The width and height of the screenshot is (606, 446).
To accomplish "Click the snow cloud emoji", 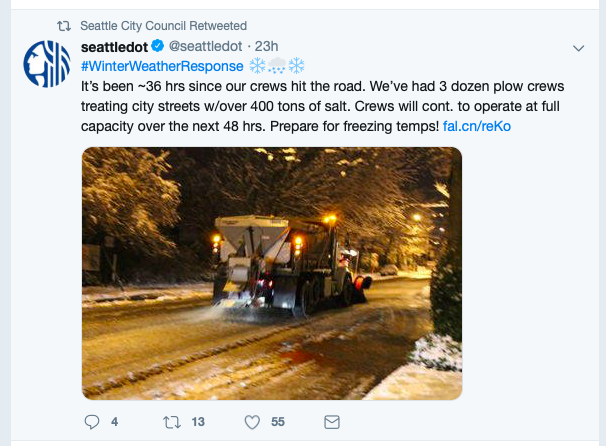I will click(x=277, y=66).
